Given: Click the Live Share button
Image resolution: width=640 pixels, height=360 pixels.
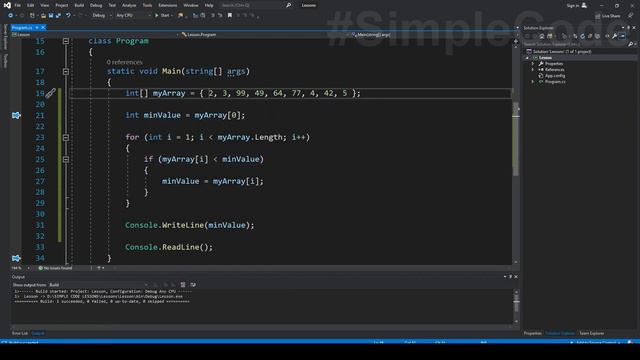Looking at the screenshot, I should [x=608, y=16].
